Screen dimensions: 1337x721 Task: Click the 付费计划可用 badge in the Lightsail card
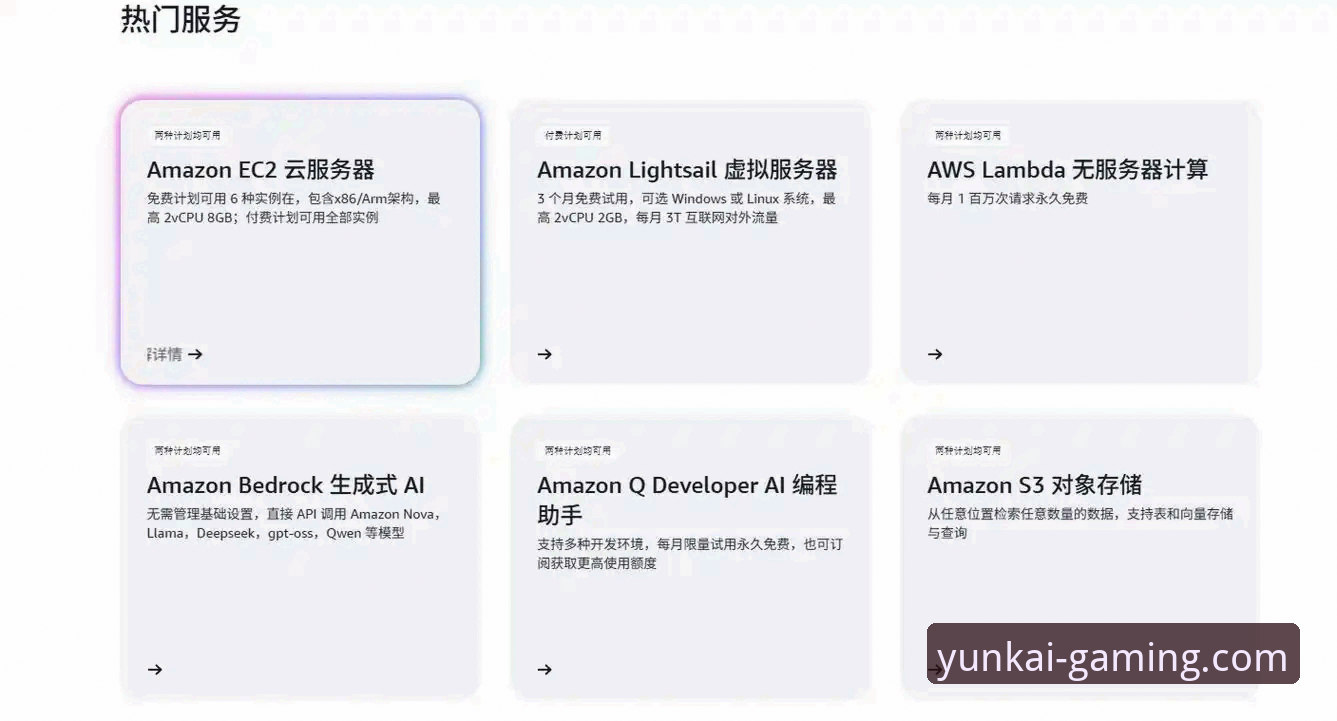click(x=573, y=135)
